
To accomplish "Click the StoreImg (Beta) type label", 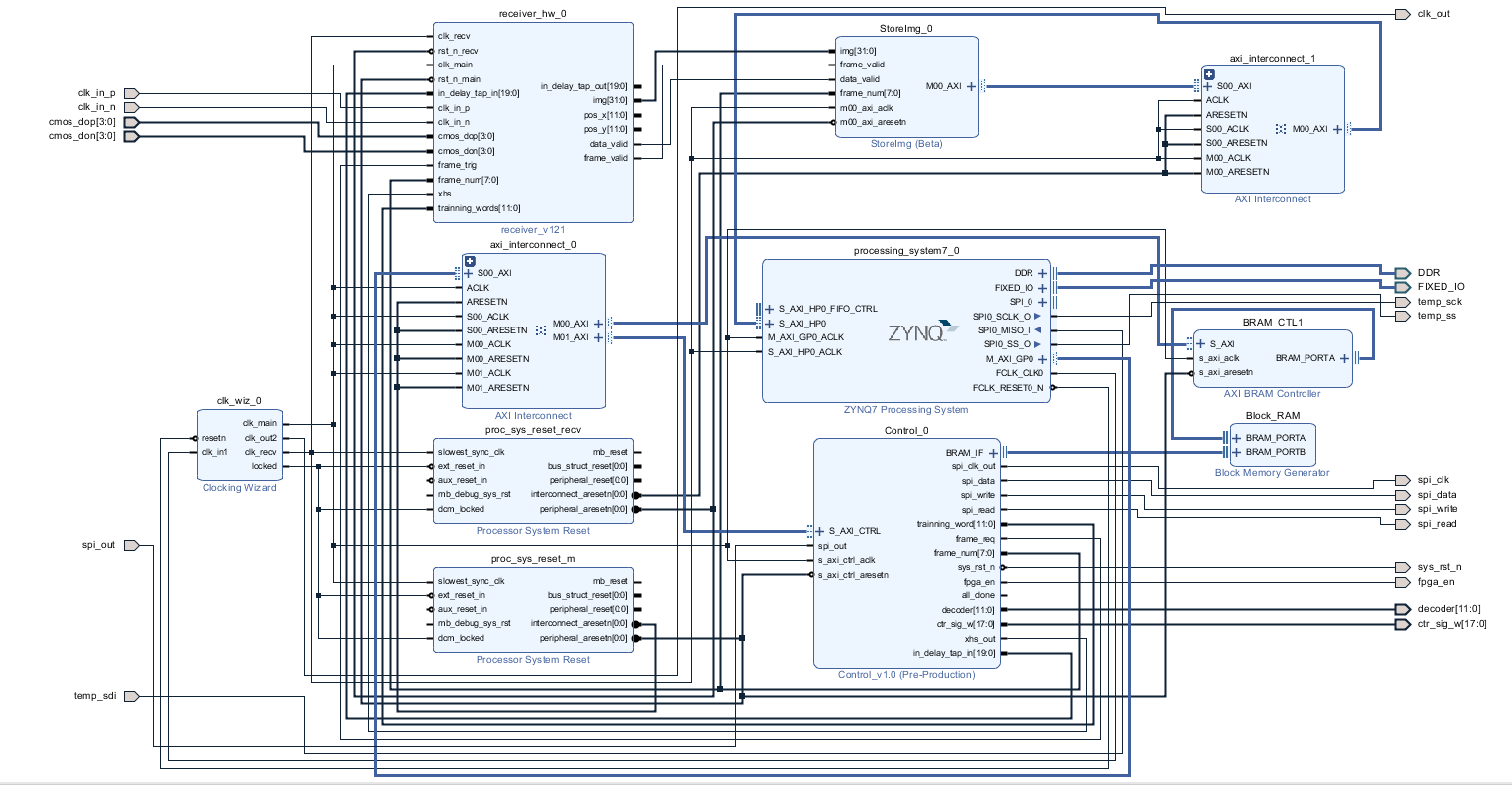I will point(905,144).
